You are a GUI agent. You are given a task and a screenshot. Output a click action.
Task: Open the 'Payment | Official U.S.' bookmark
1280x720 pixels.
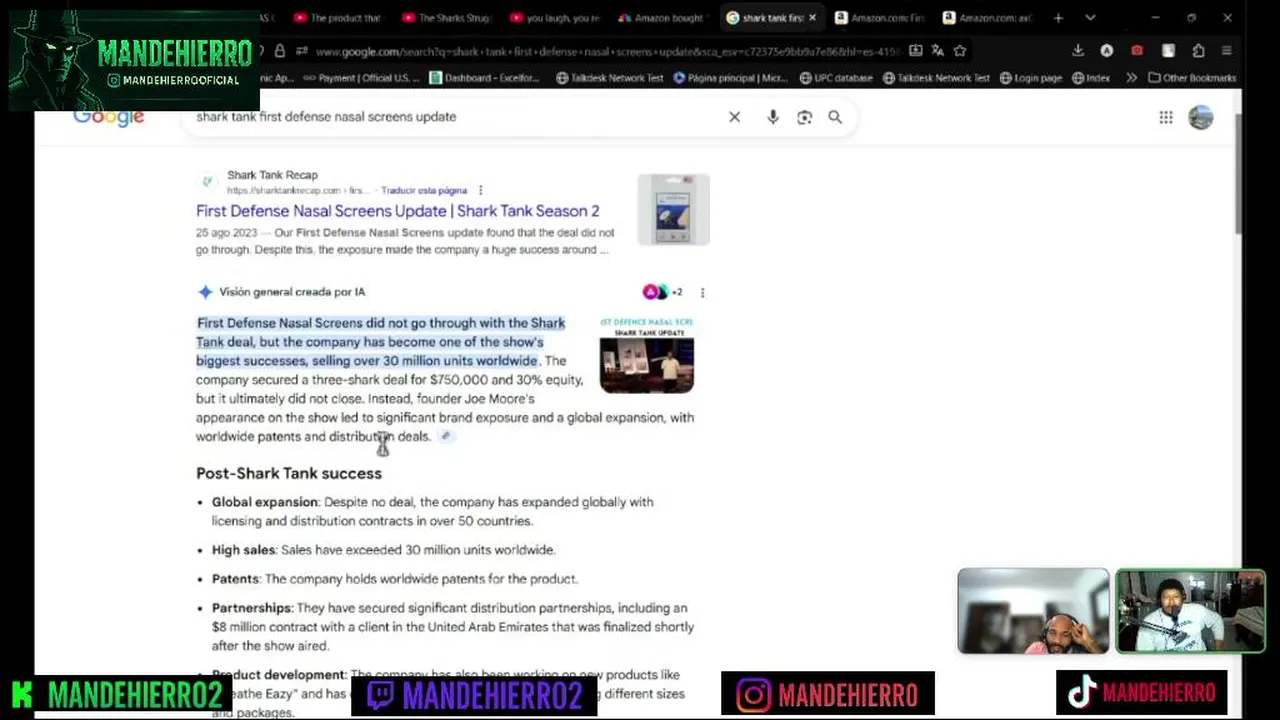pyautogui.click(x=361, y=78)
